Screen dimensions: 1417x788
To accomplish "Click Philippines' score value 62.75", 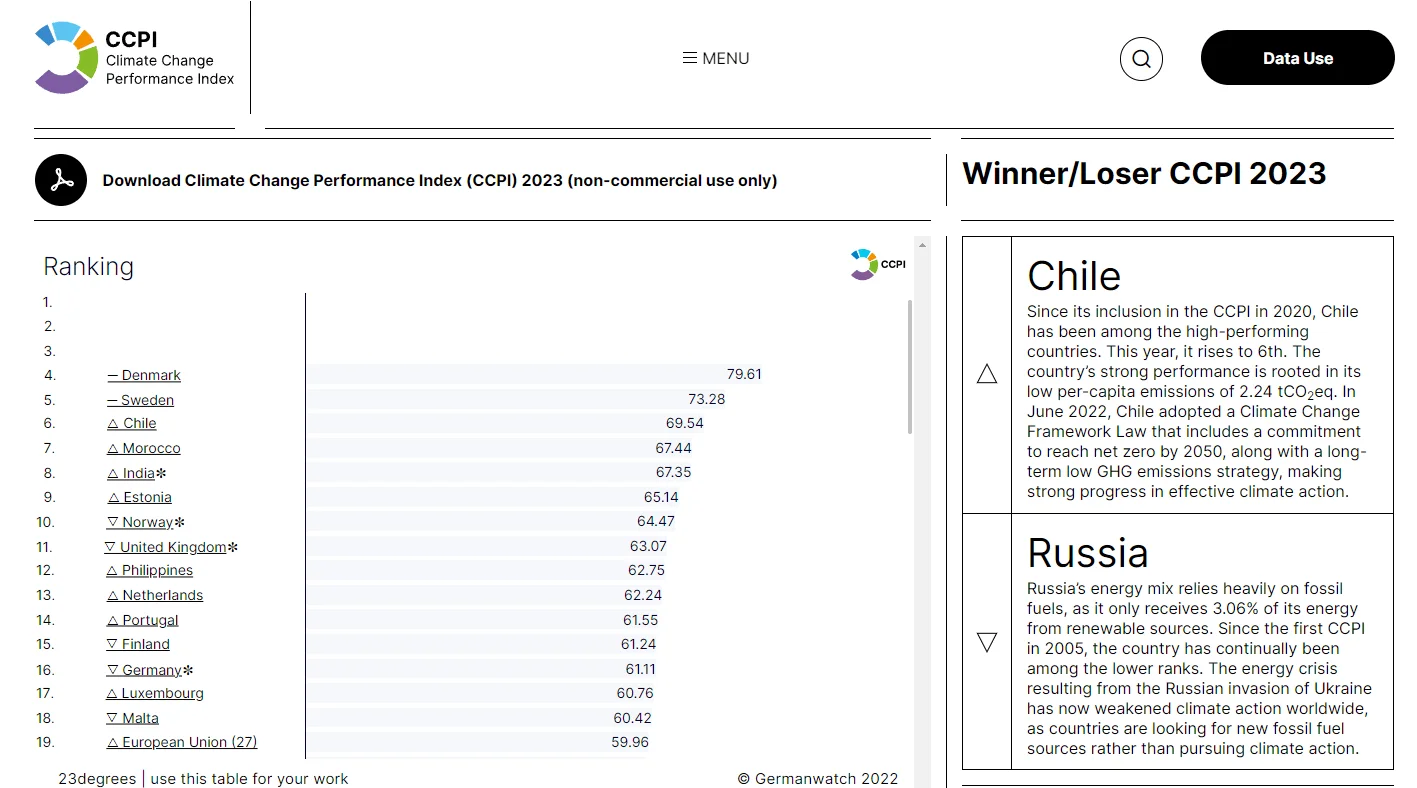I will (x=646, y=570).
